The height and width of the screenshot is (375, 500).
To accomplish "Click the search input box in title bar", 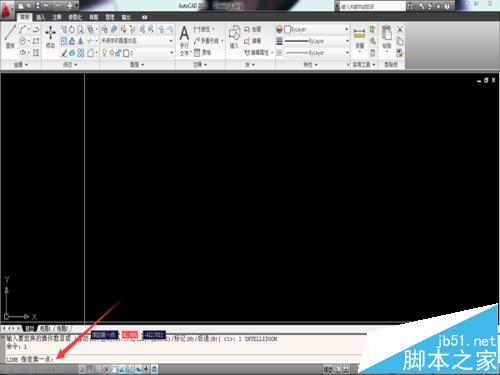I will click(x=373, y=6).
